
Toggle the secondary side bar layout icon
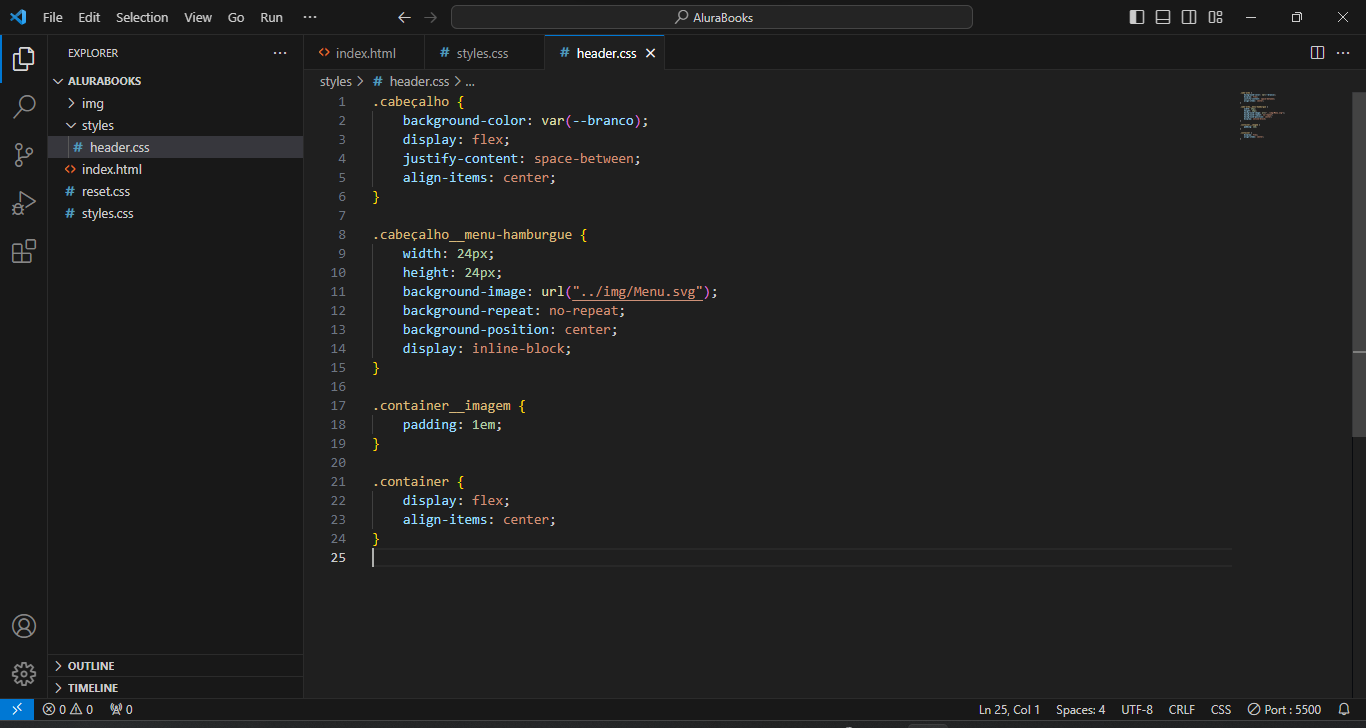(1189, 17)
